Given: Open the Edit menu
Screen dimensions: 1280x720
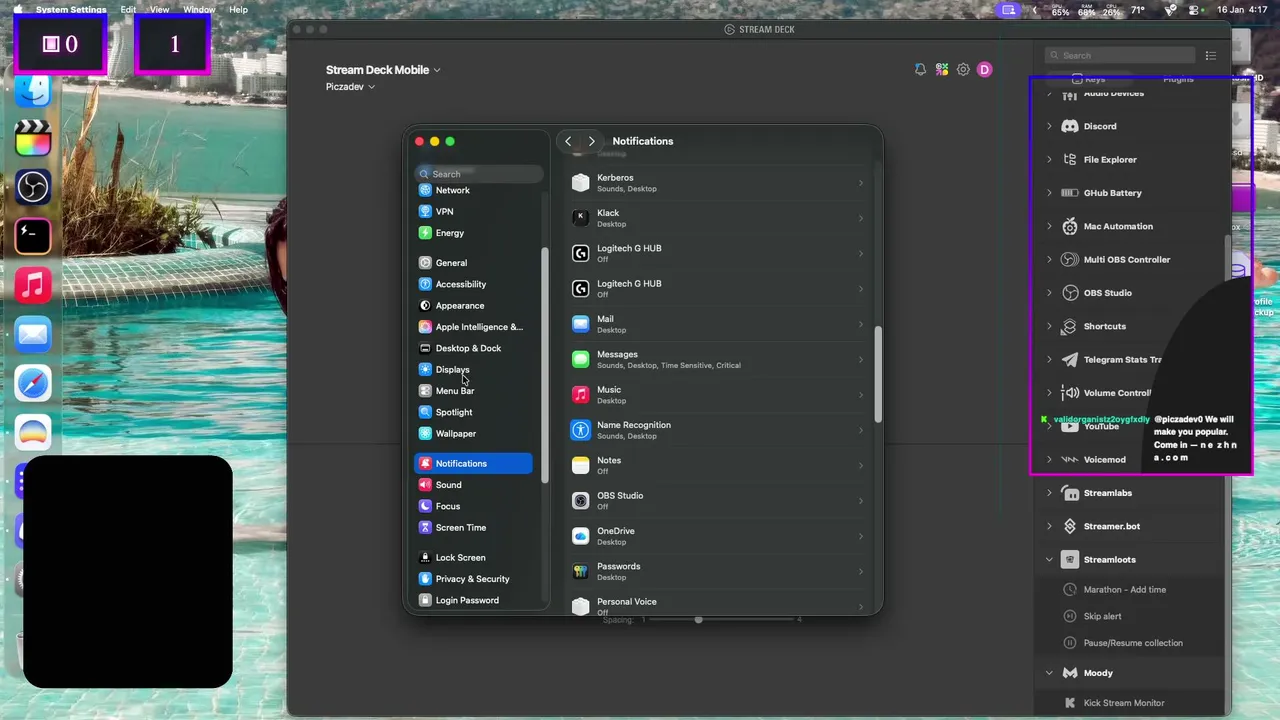Looking at the screenshot, I should click(128, 10).
